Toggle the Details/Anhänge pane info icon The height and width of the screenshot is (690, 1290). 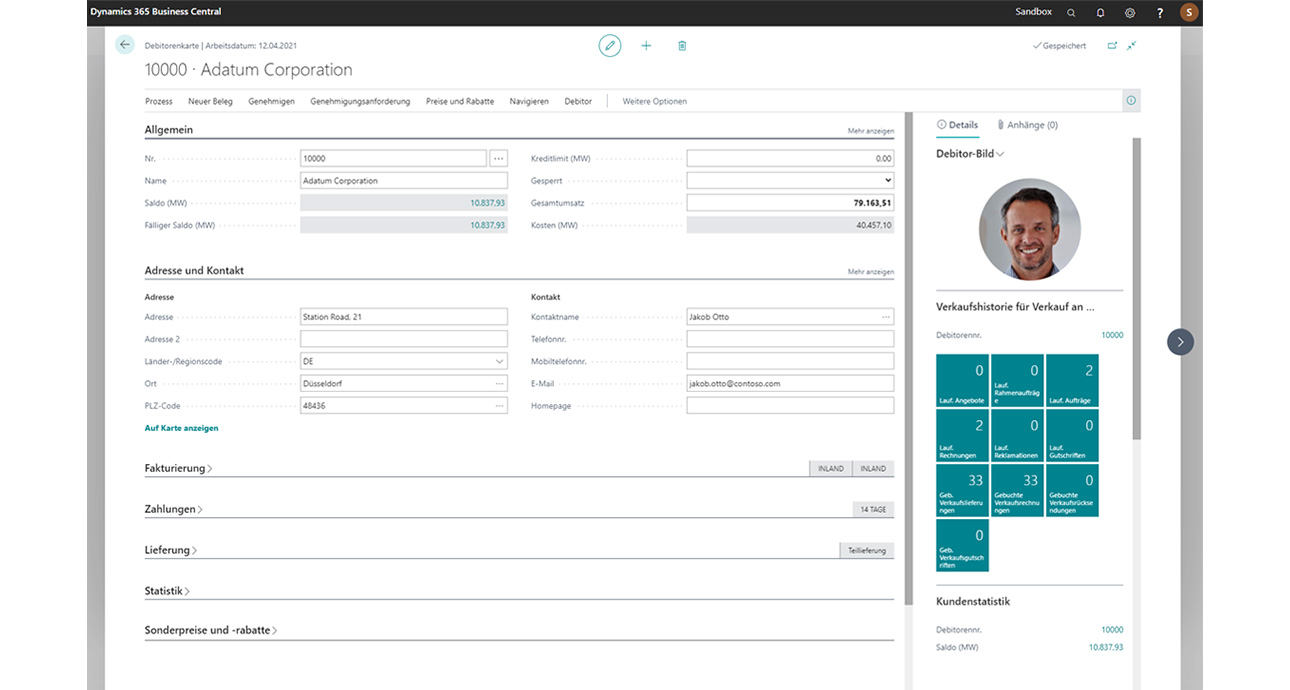pos(1131,100)
